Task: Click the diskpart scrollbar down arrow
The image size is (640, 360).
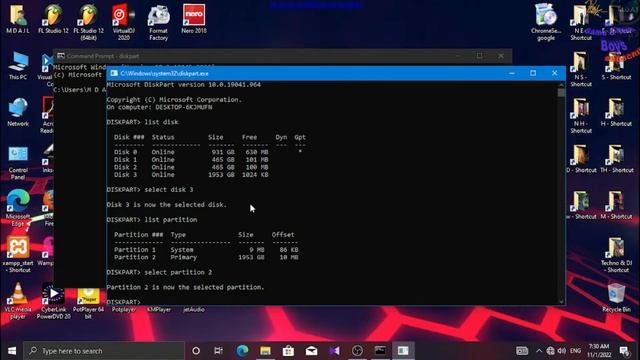Action: [x=561, y=302]
